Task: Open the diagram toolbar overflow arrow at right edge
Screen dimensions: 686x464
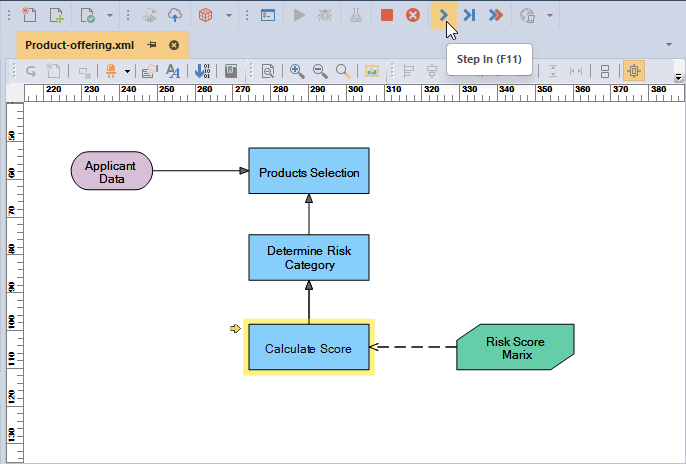Action: (678, 77)
